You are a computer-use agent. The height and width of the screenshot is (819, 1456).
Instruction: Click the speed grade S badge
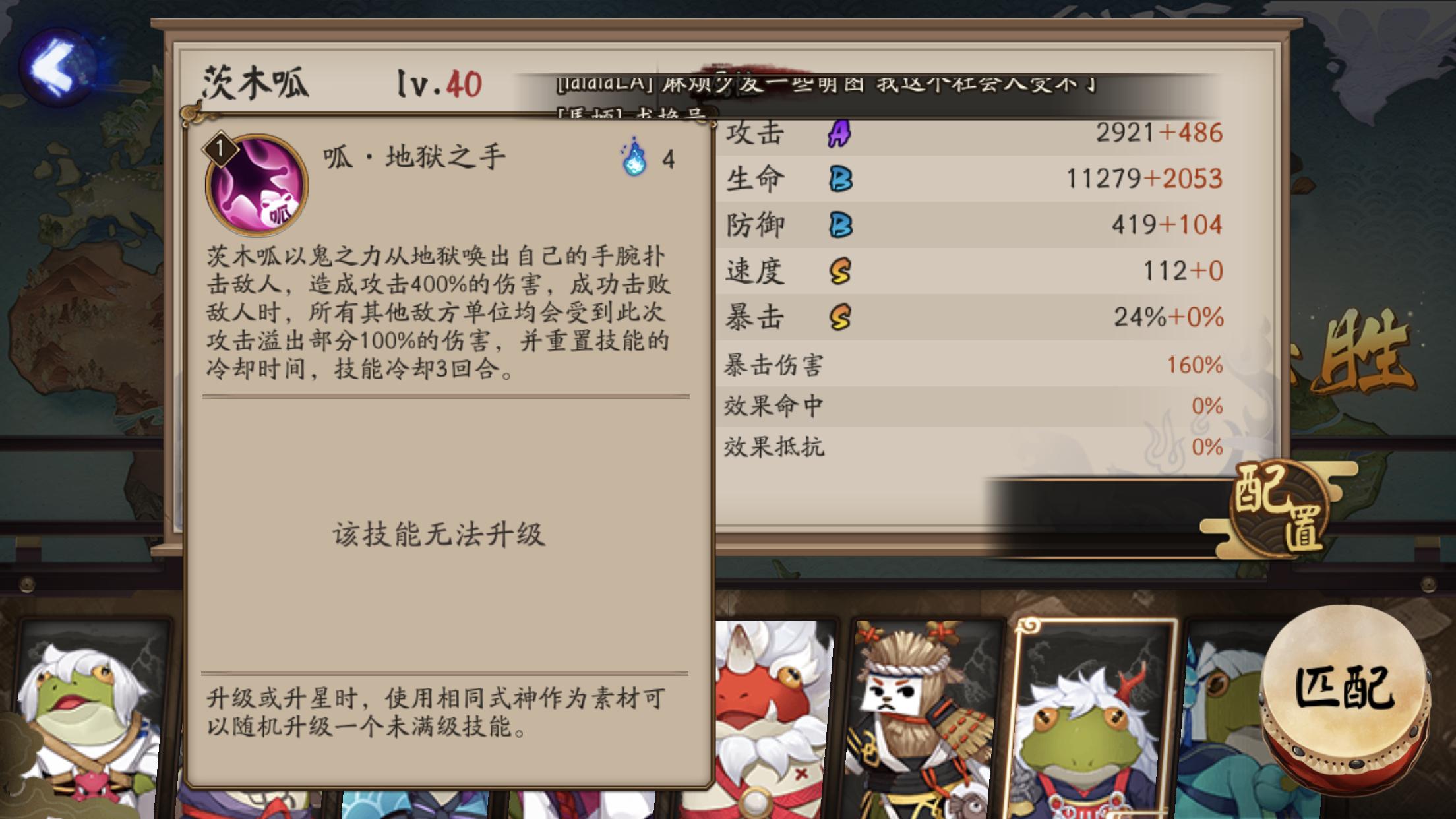tap(840, 271)
